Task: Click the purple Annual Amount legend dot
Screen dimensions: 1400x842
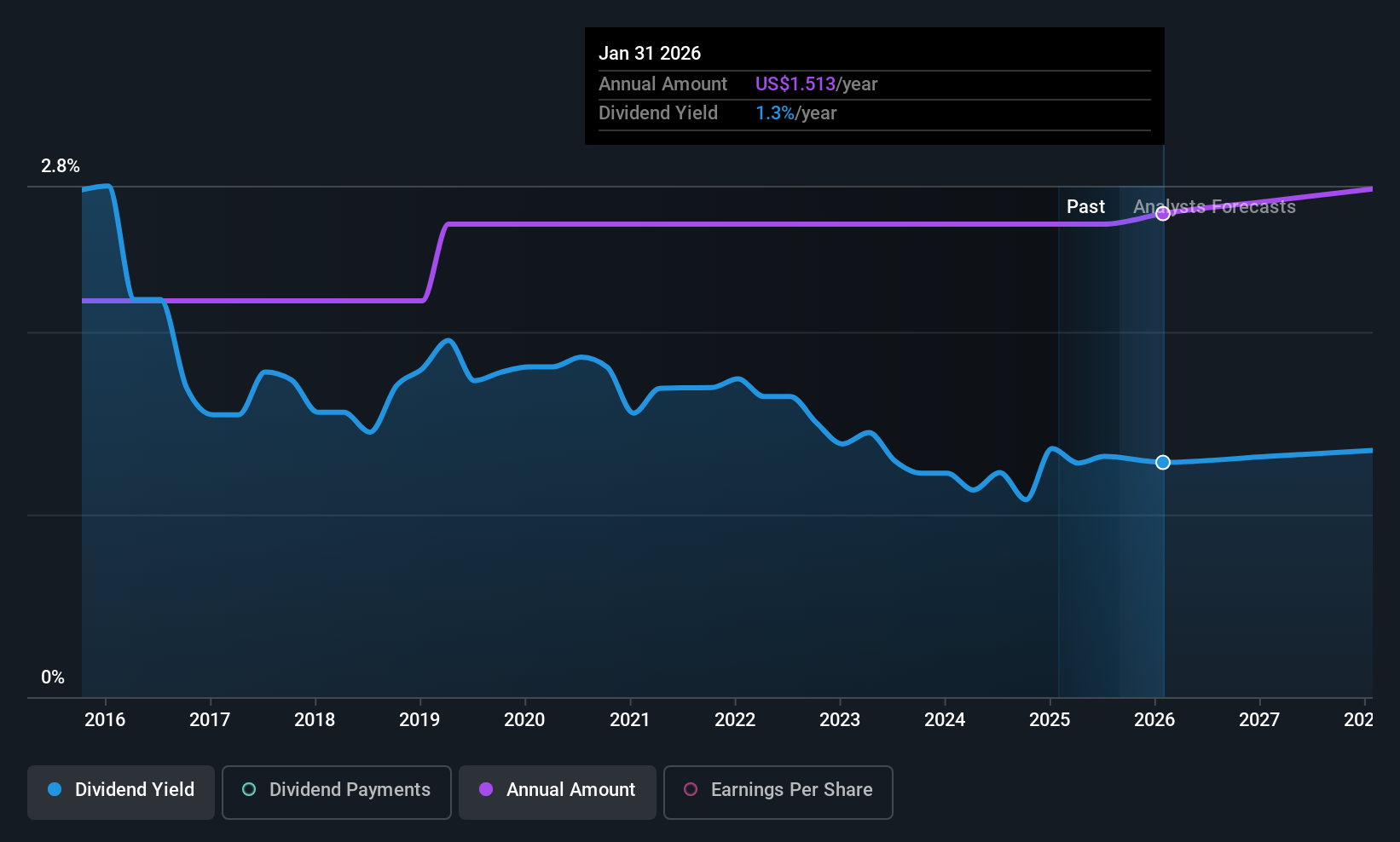Action: (x=486, y=790)
